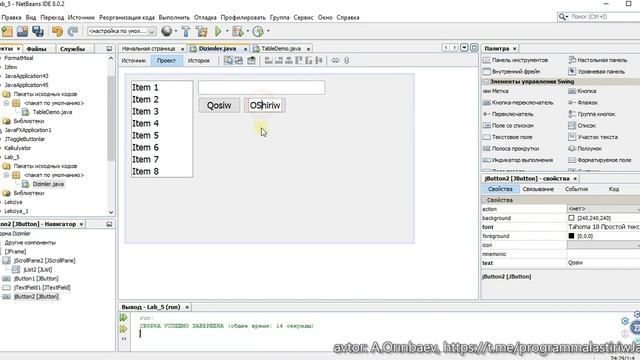Viewport: 640px width, 360px height.
Task: Open the Сервис menu
Action: coord(303,18)
